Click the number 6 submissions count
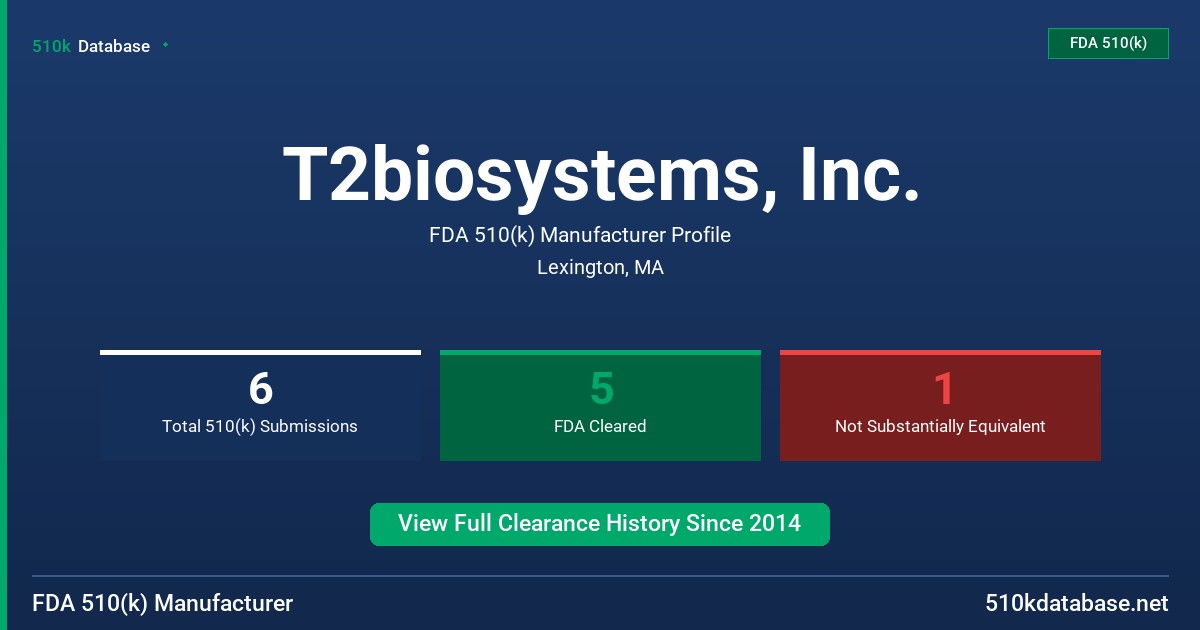 tap(260, 389)
